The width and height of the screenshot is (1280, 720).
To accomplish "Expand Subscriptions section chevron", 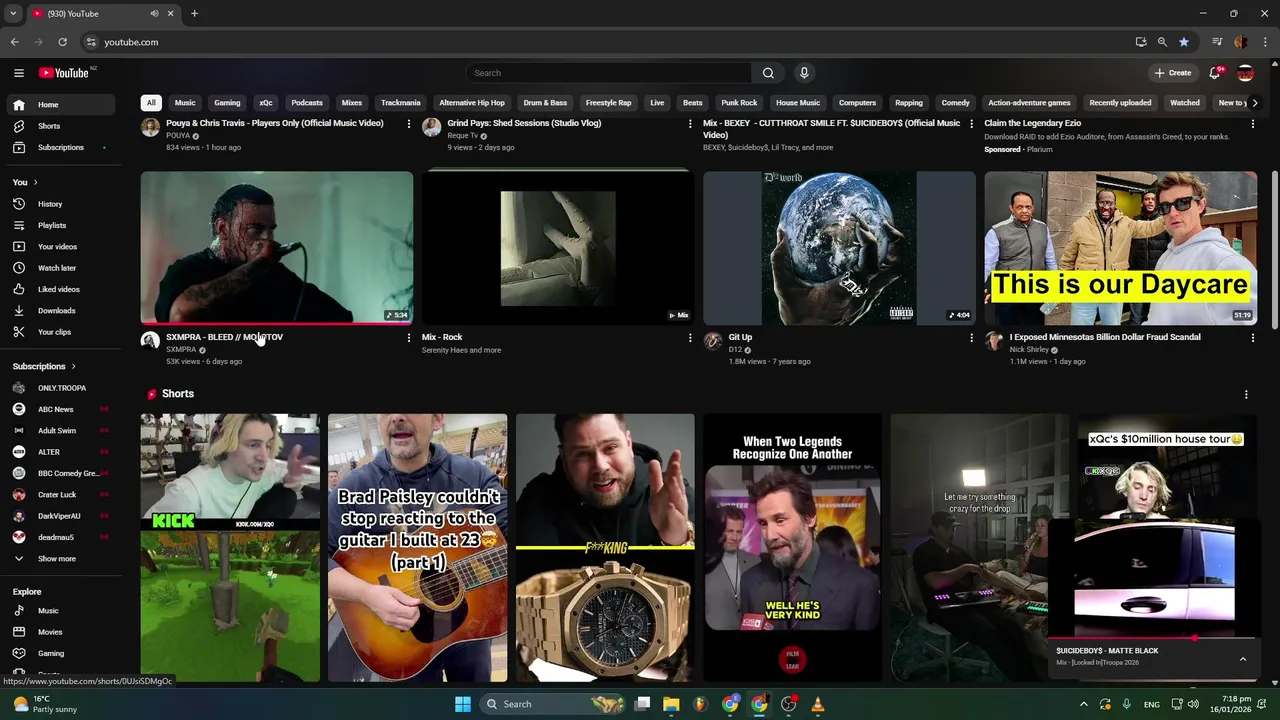I will (x=73, y=366).
